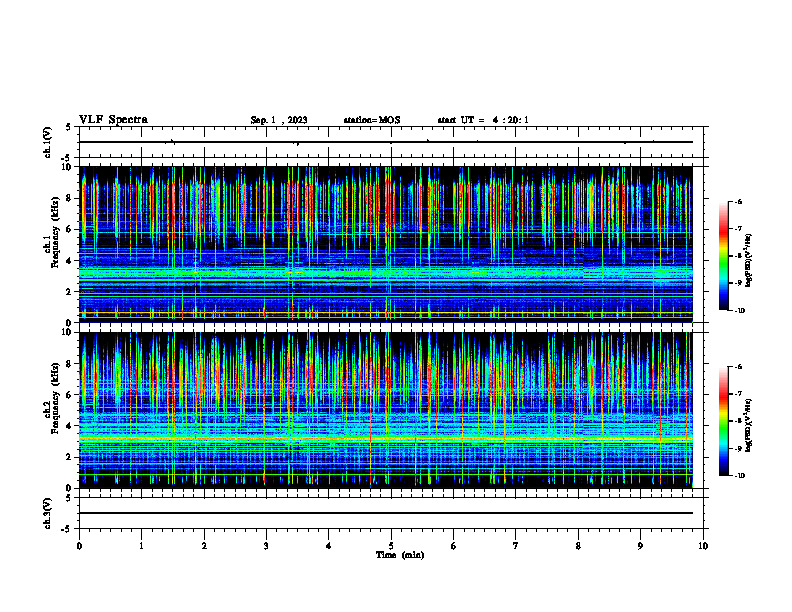Click the "ch.1(V)" waveform axis label

pos(47,142)
